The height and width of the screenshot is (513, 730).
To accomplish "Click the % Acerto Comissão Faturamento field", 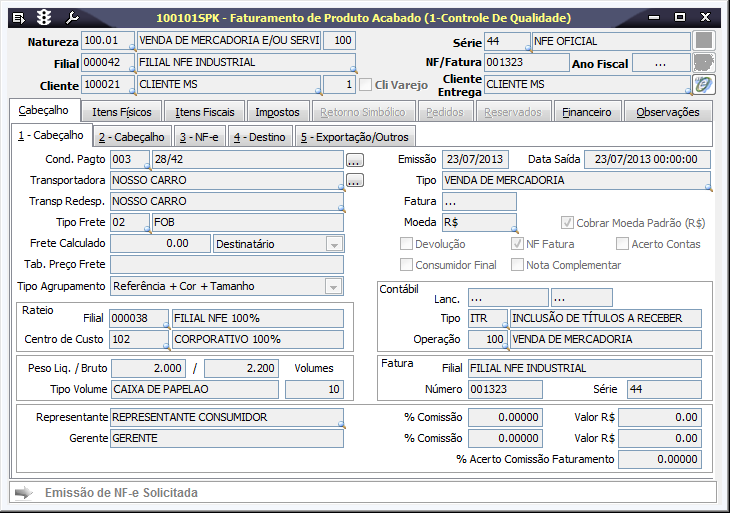I will tap(660, 459).
